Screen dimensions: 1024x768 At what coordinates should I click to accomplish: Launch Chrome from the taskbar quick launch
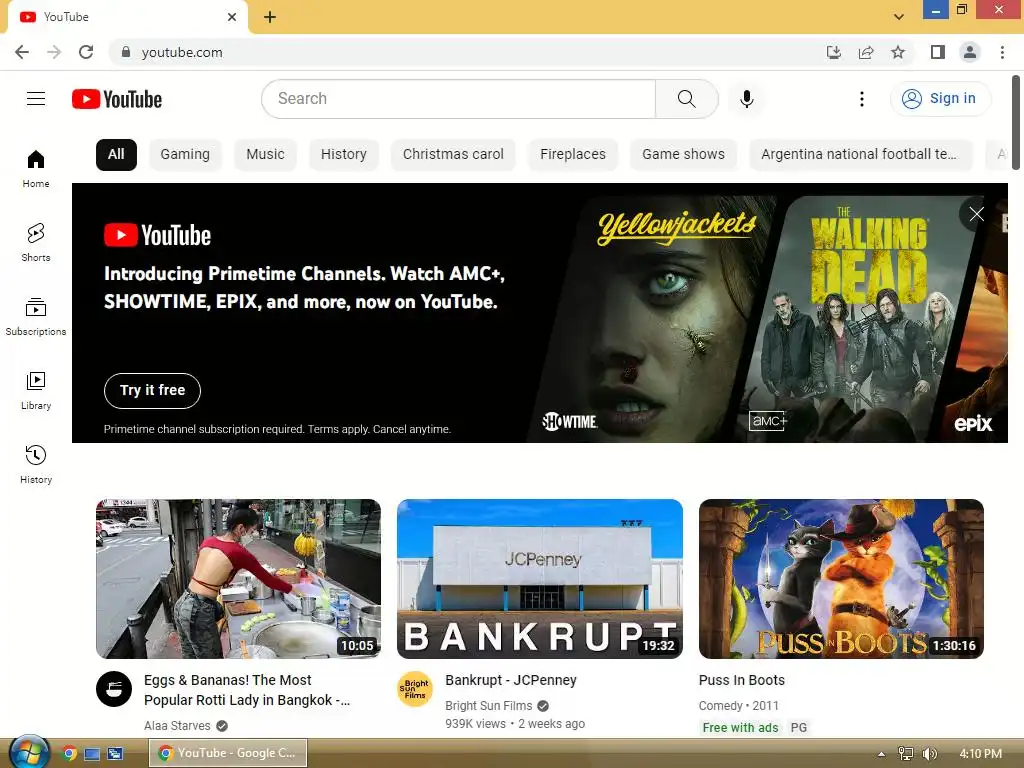click(x=69, y=754)
